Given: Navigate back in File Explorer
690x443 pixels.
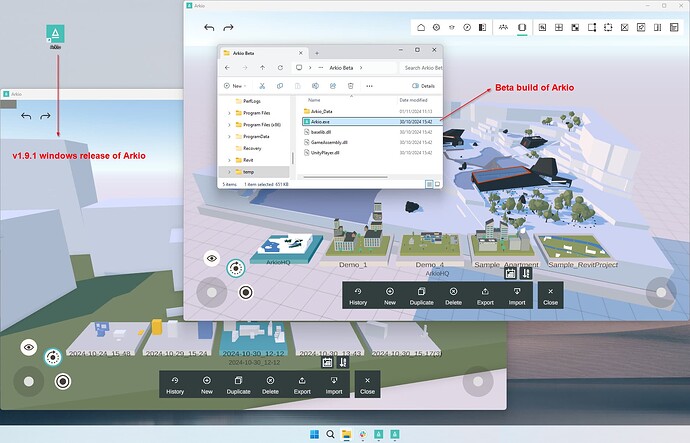Looking at the screenshot, I should (227, 68).
